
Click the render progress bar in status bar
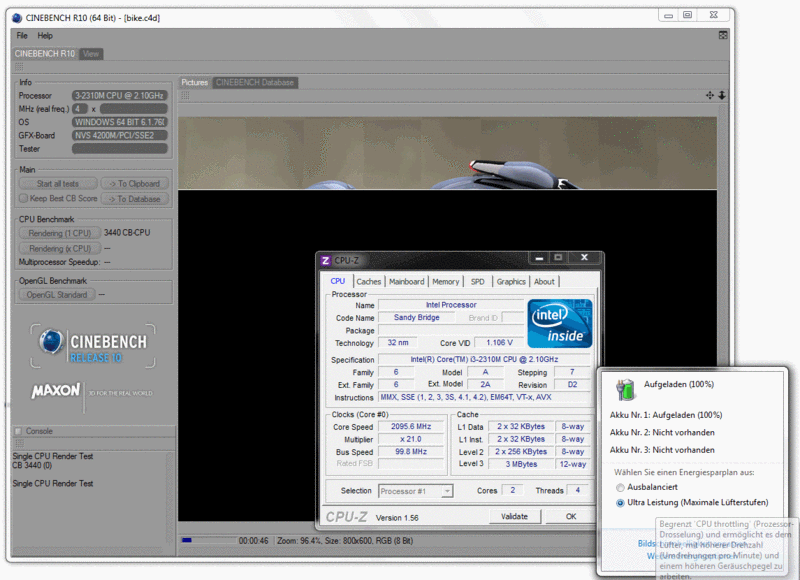pos(209,540)
